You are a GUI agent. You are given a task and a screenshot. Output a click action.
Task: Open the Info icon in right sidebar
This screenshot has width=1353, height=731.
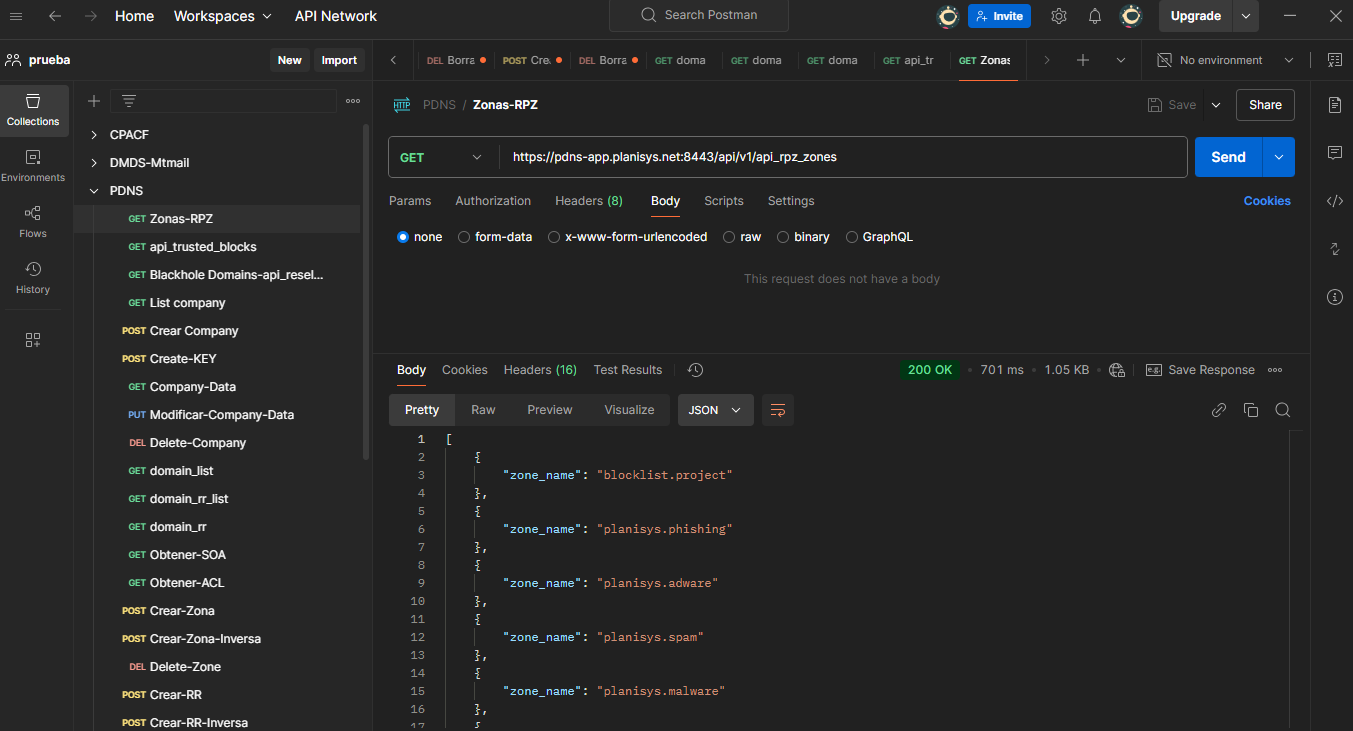(1334, 297)
